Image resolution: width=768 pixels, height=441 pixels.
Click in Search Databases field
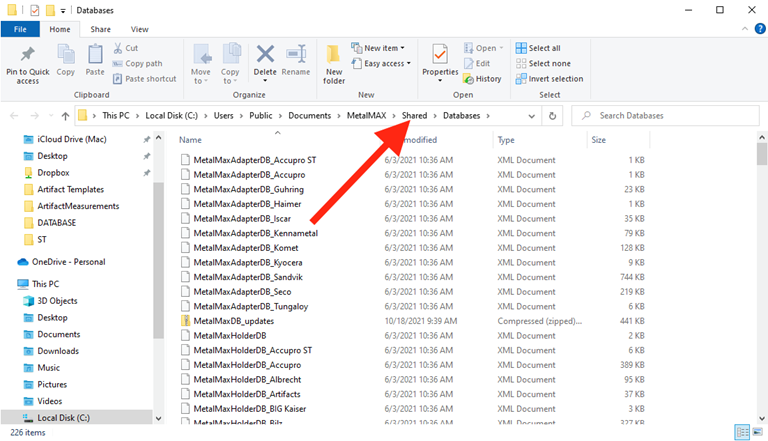click(x=665, y=116)
